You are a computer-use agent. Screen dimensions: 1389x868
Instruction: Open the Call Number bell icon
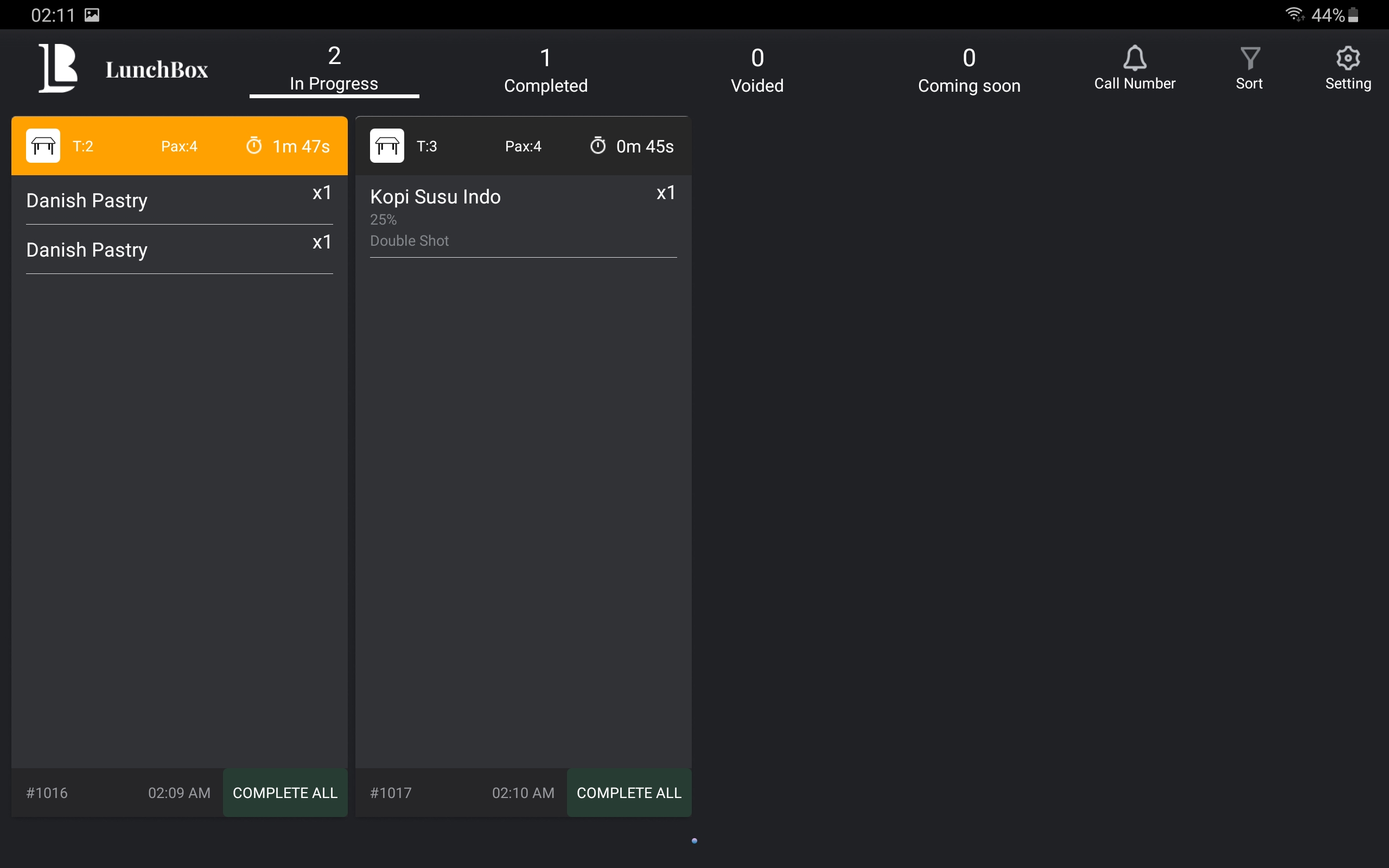pyautogui.click(x=1134, y=59)
